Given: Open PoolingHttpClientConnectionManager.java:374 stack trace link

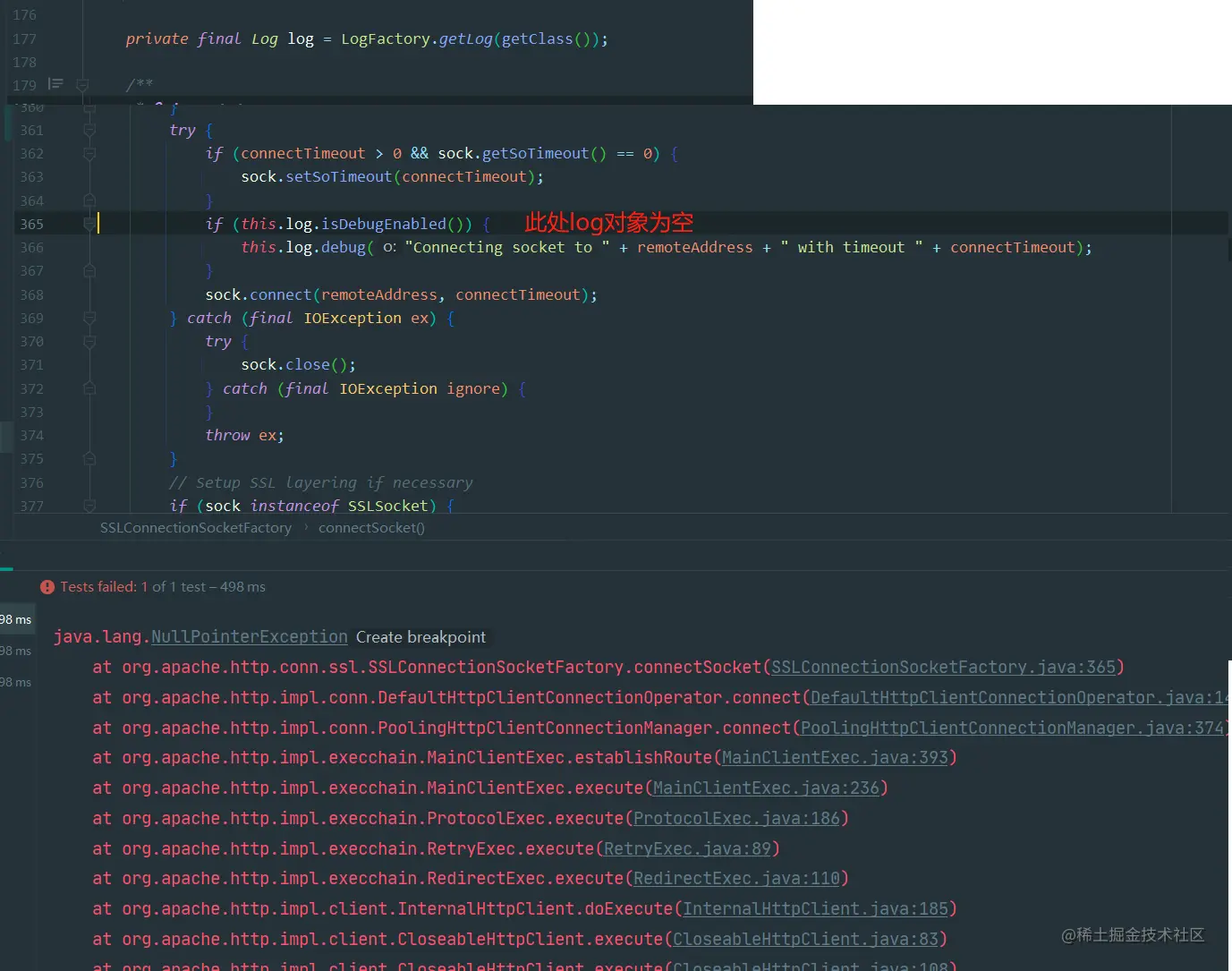Looking at the screenshot, I should click(x=1012, y=728).
